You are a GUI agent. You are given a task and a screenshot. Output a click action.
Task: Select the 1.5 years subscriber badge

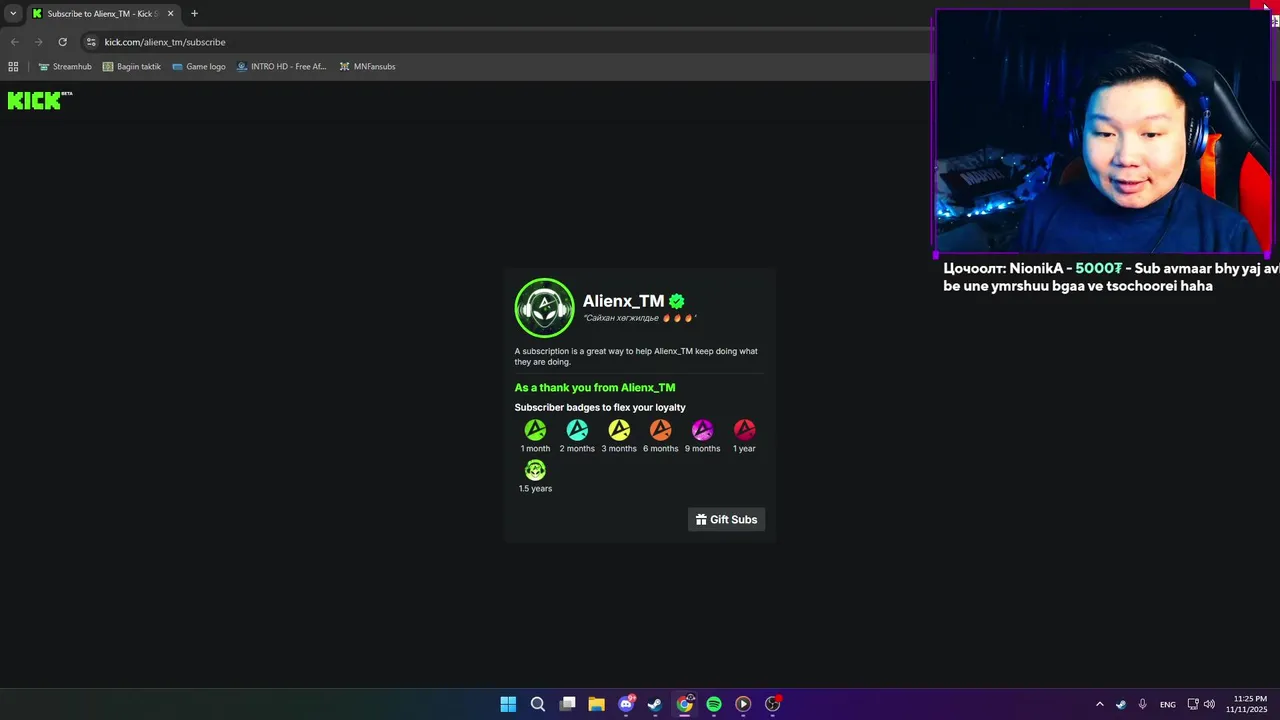pos(535,470)
